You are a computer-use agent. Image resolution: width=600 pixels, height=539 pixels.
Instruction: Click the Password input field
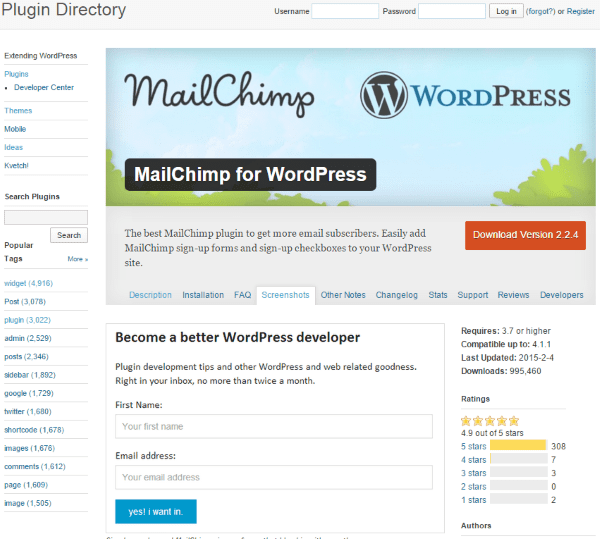(x=452, y=11)
